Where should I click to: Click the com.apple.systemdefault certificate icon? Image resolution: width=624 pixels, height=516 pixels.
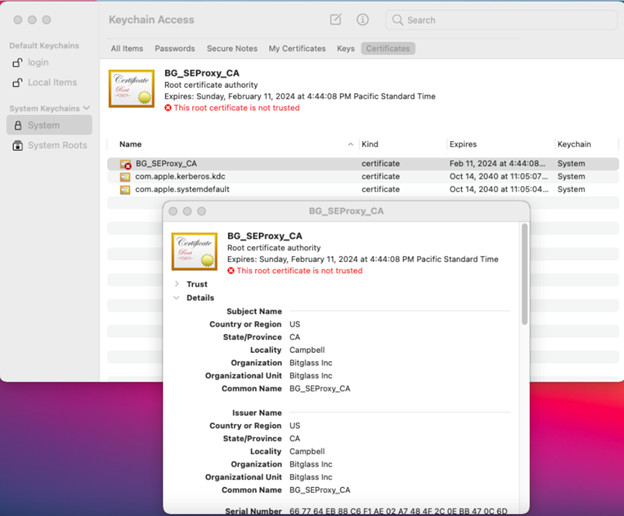pos(126,189)
